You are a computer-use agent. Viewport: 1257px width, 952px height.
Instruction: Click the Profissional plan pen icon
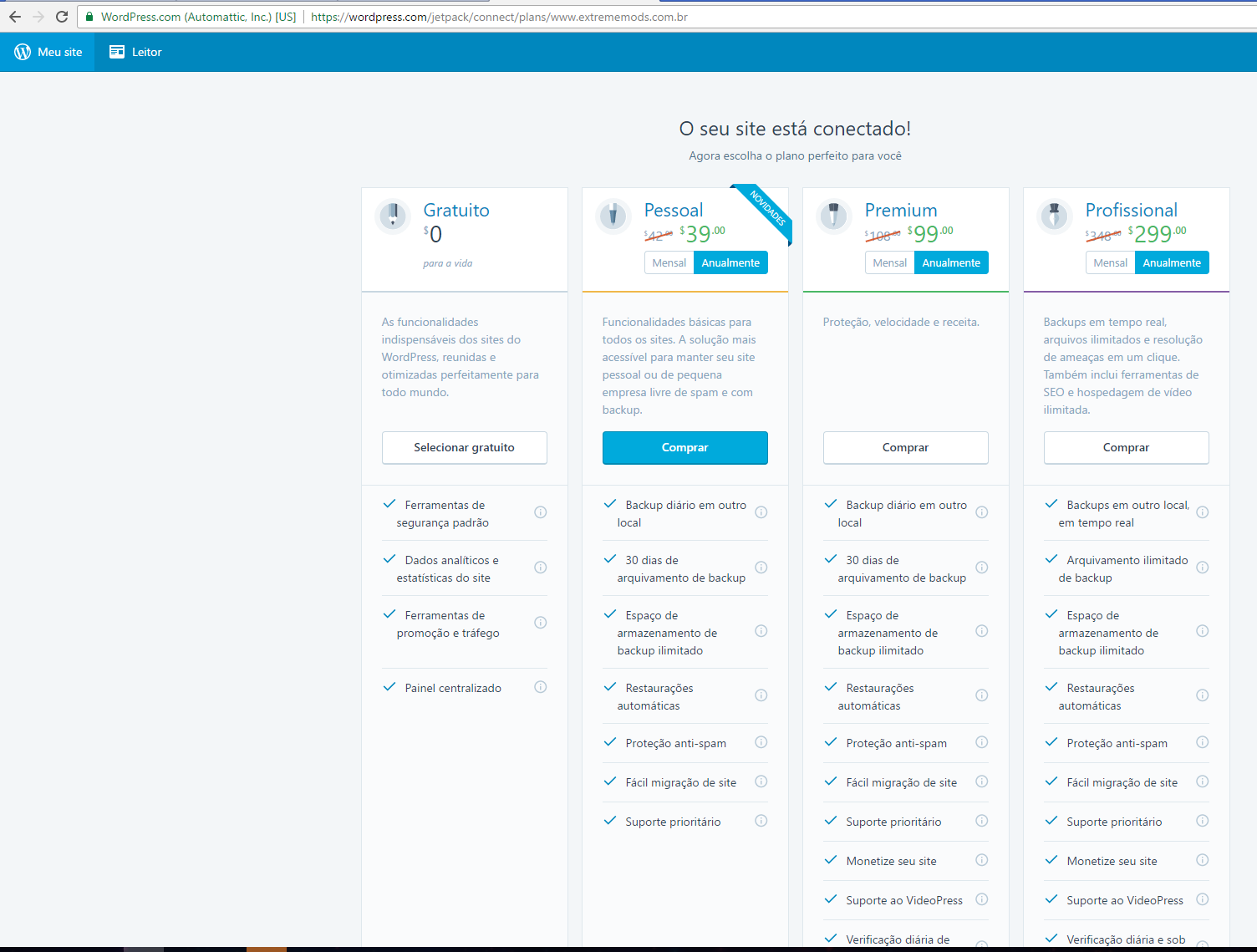click(1055, 216)
